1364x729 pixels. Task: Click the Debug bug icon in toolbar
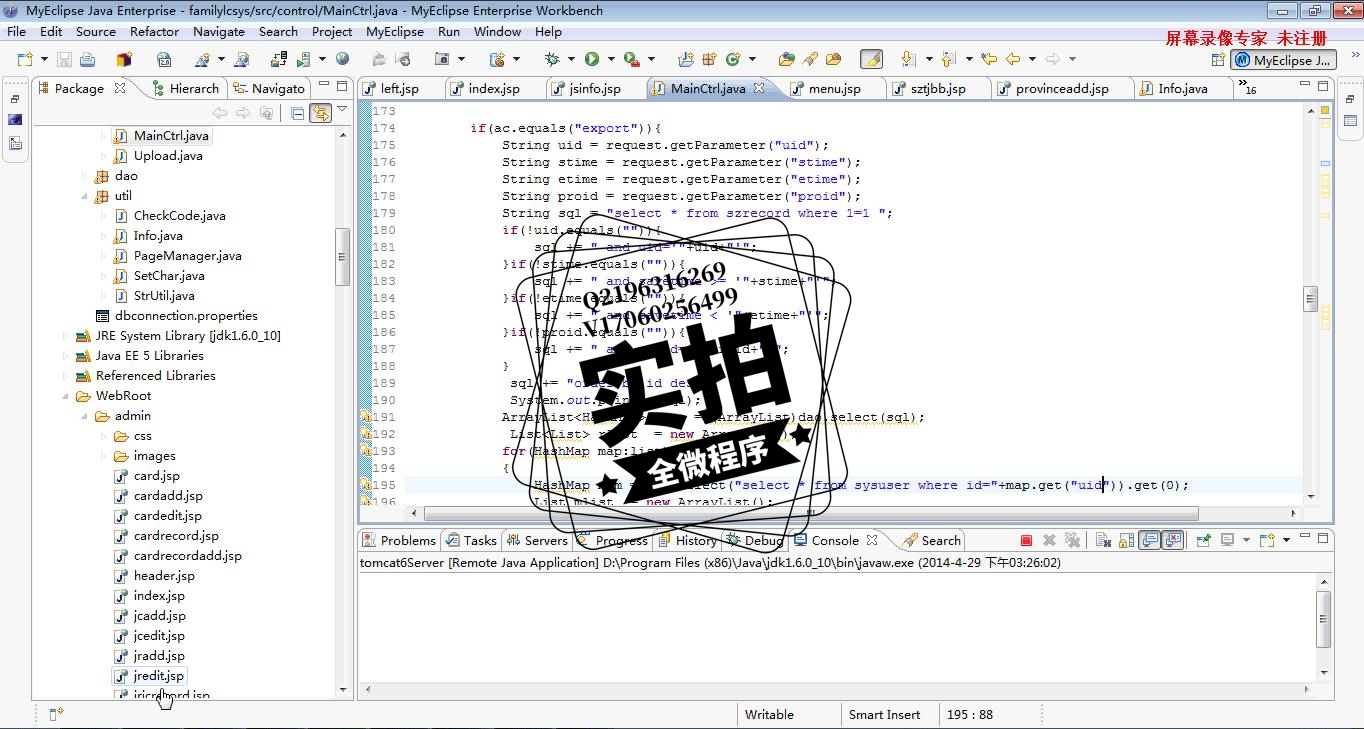click(x=552, y=59)
